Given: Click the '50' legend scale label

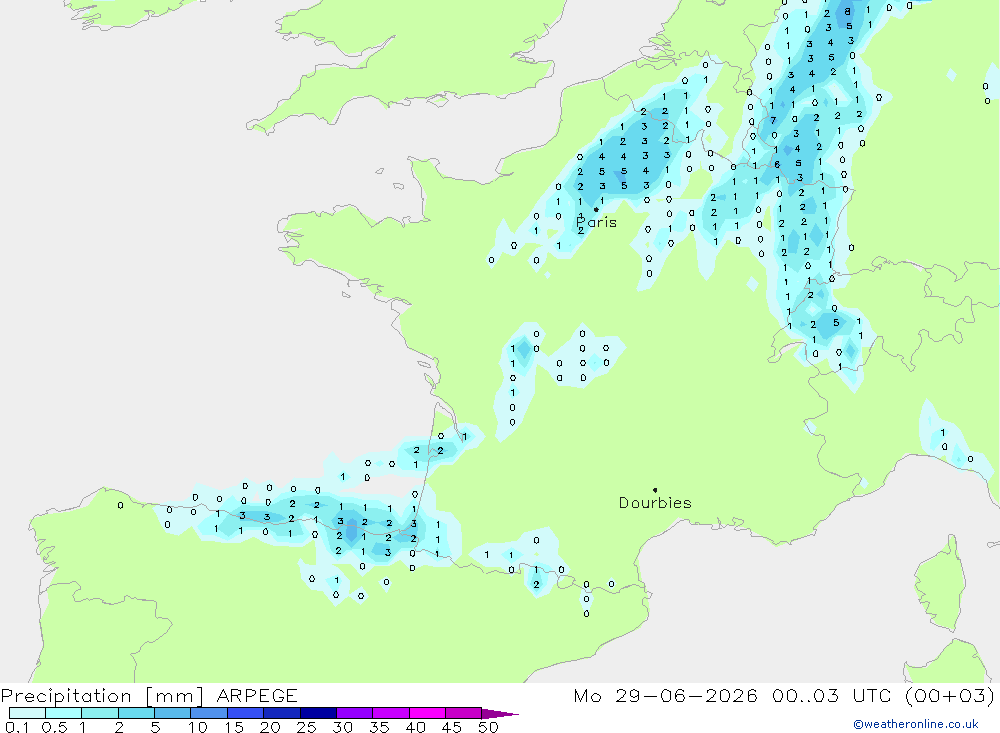Looking at the screenshot, I should [488, 727].
